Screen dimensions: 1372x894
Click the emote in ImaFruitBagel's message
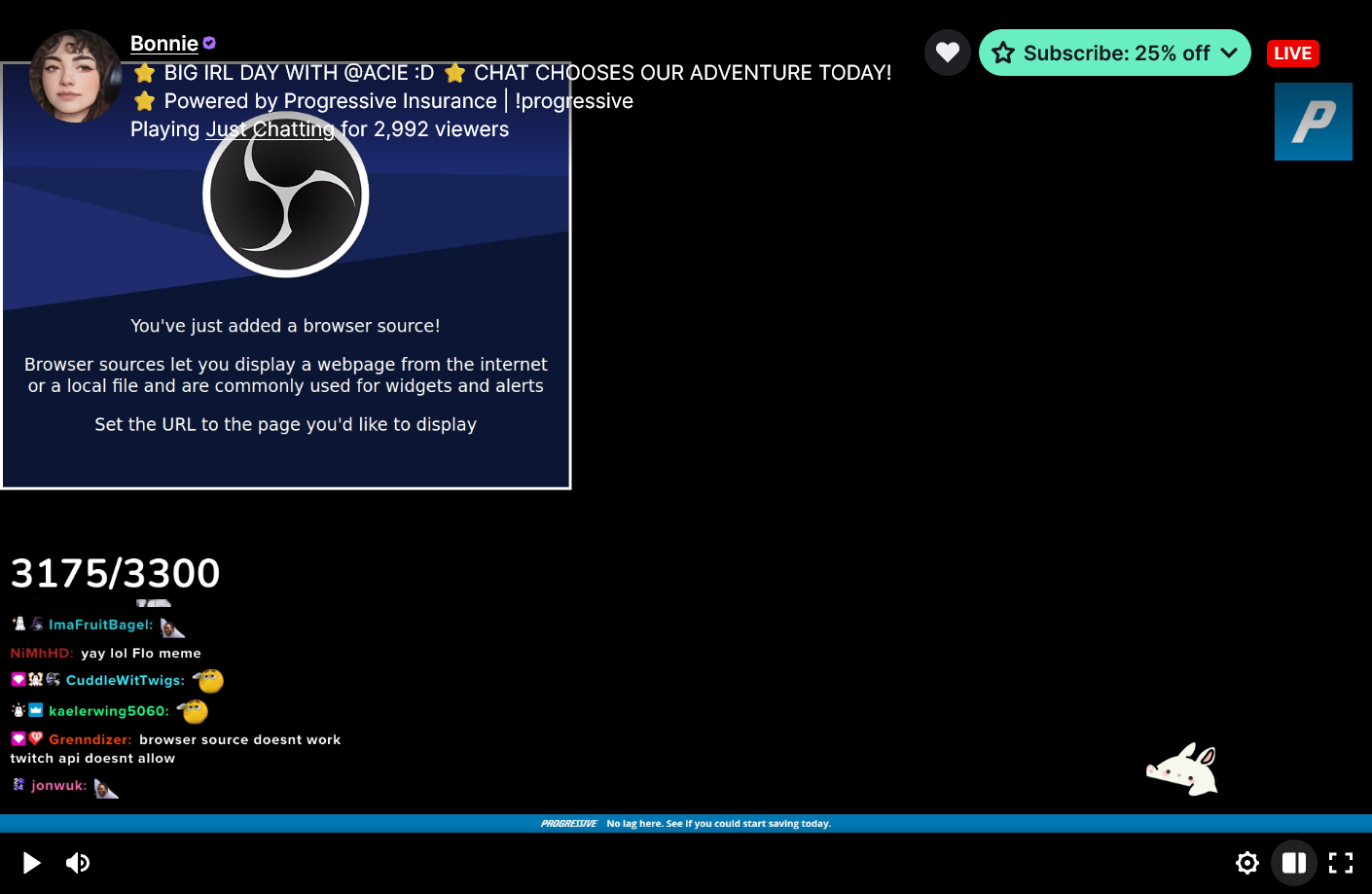point(172,626)
